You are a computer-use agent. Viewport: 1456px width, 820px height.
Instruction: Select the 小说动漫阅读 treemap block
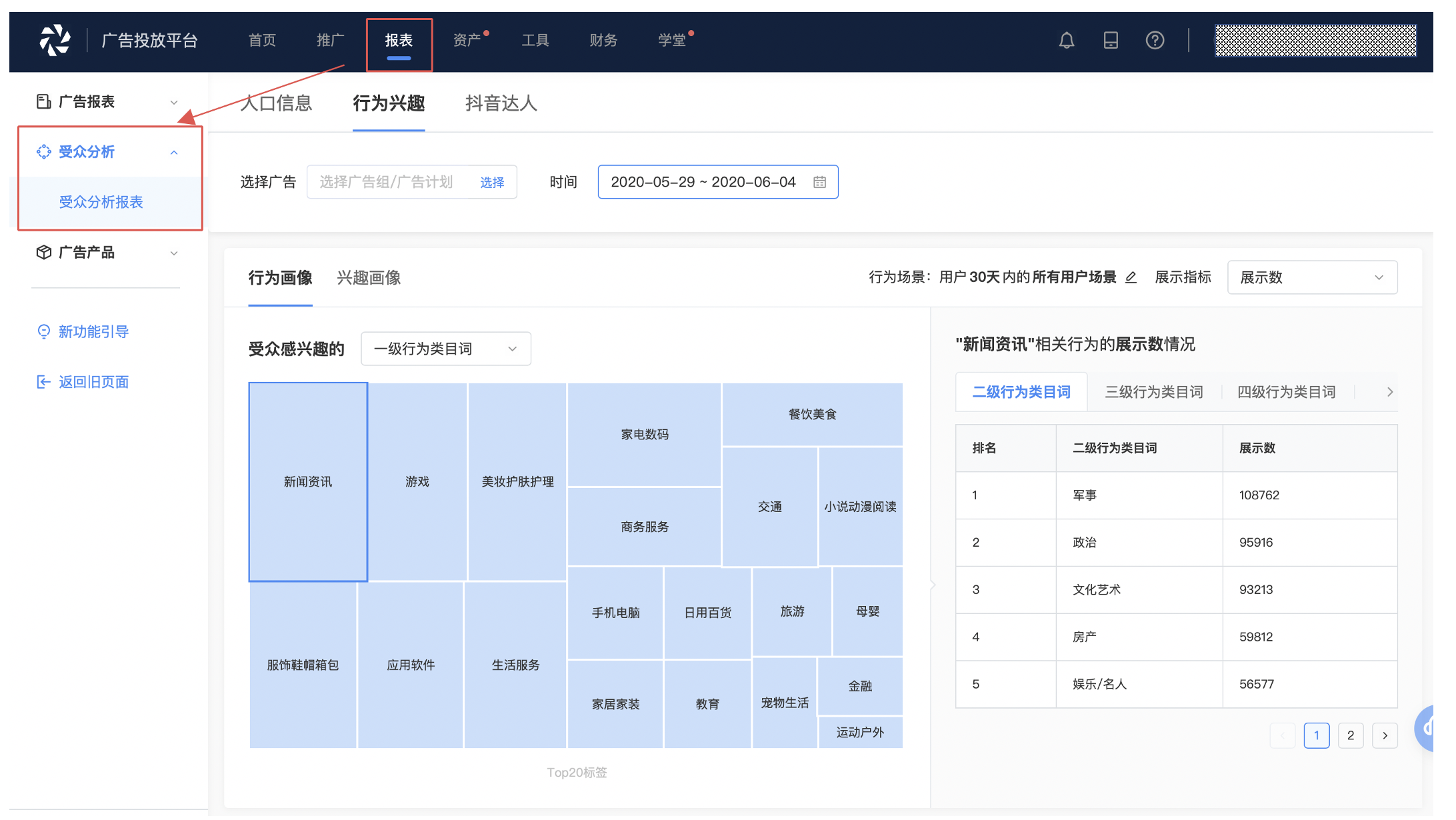coord(860,507)
